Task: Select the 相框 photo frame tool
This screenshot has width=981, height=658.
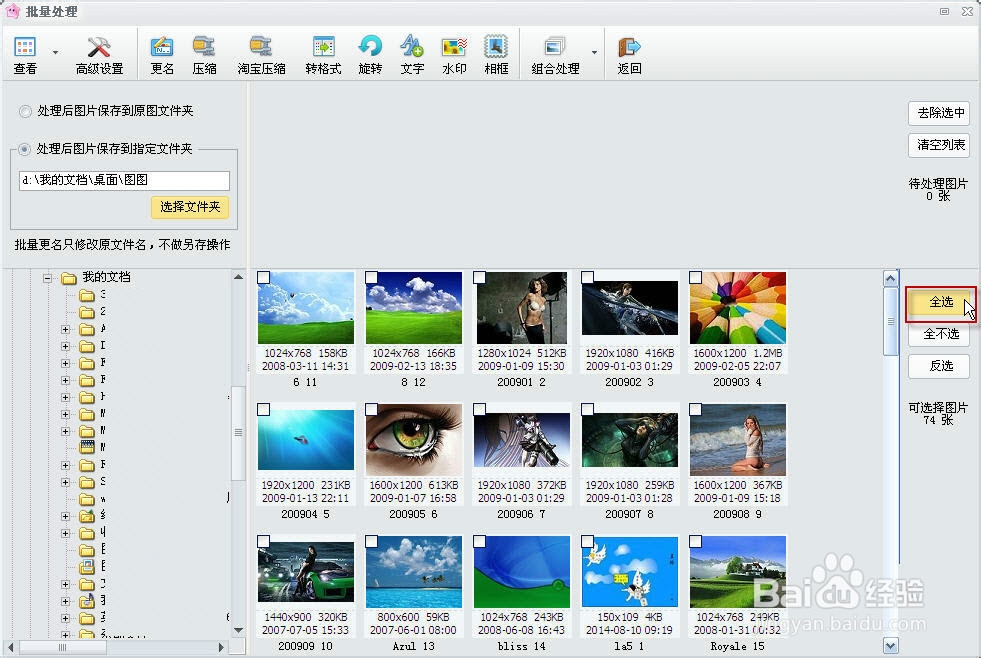Action: (496, 53)
